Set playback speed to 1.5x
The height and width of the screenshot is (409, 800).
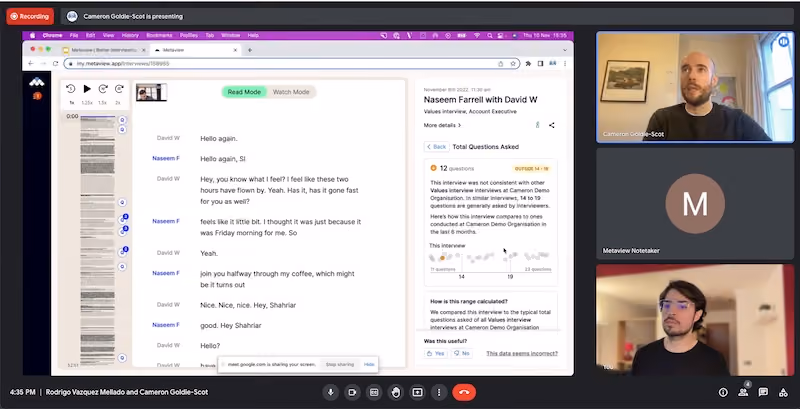[x=103, y=103]
